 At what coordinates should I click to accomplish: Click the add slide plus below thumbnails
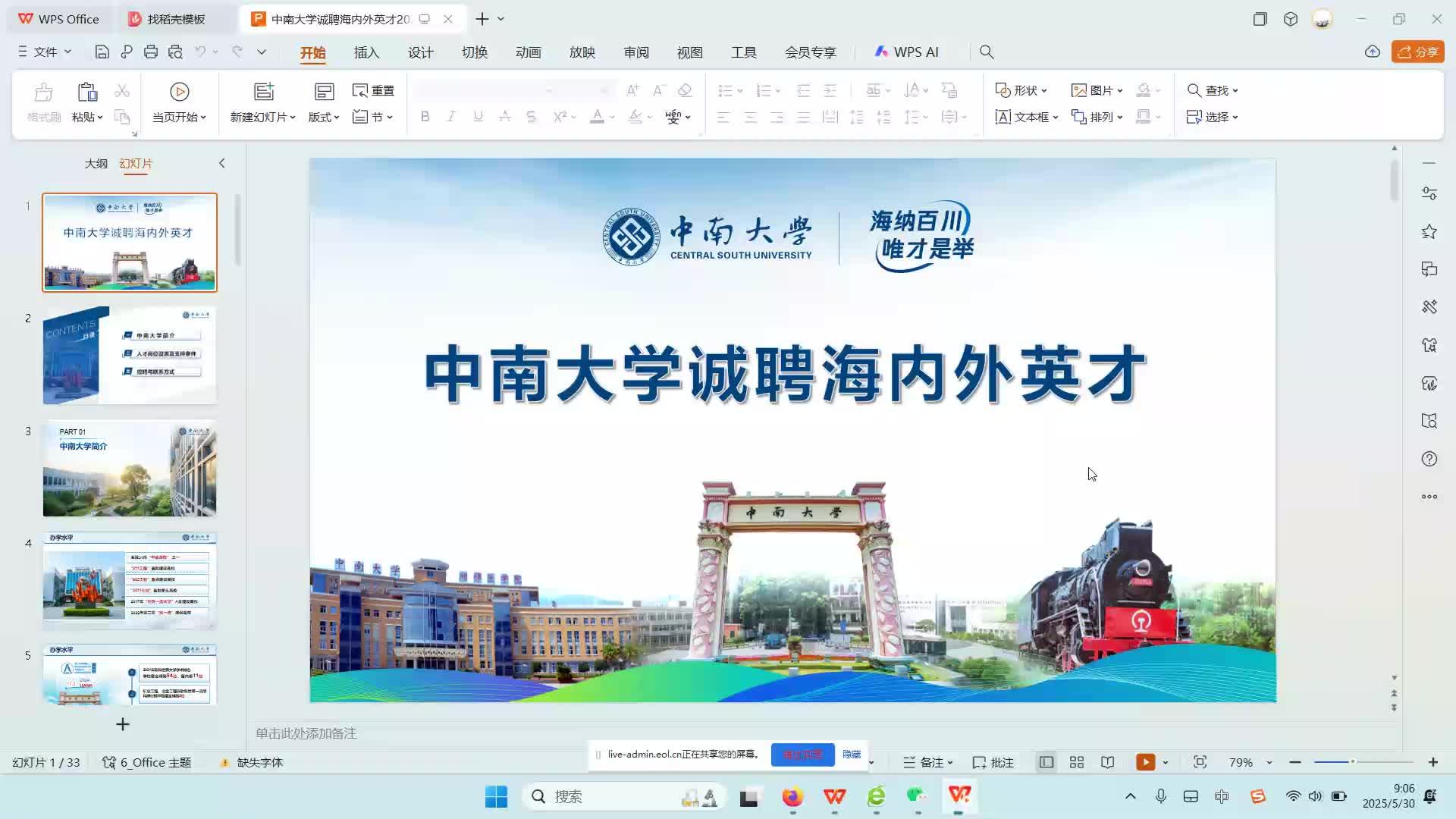click(122, 724)
